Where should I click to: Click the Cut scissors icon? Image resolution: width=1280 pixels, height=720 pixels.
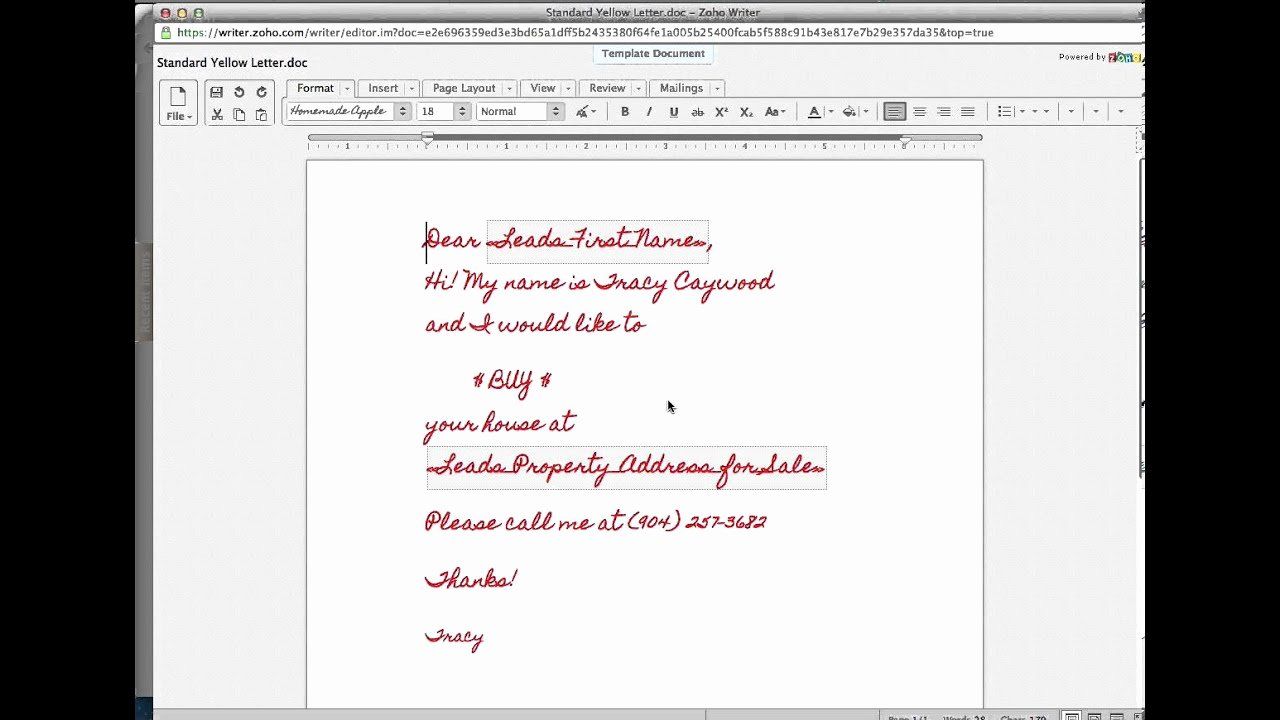pos(217,115)
